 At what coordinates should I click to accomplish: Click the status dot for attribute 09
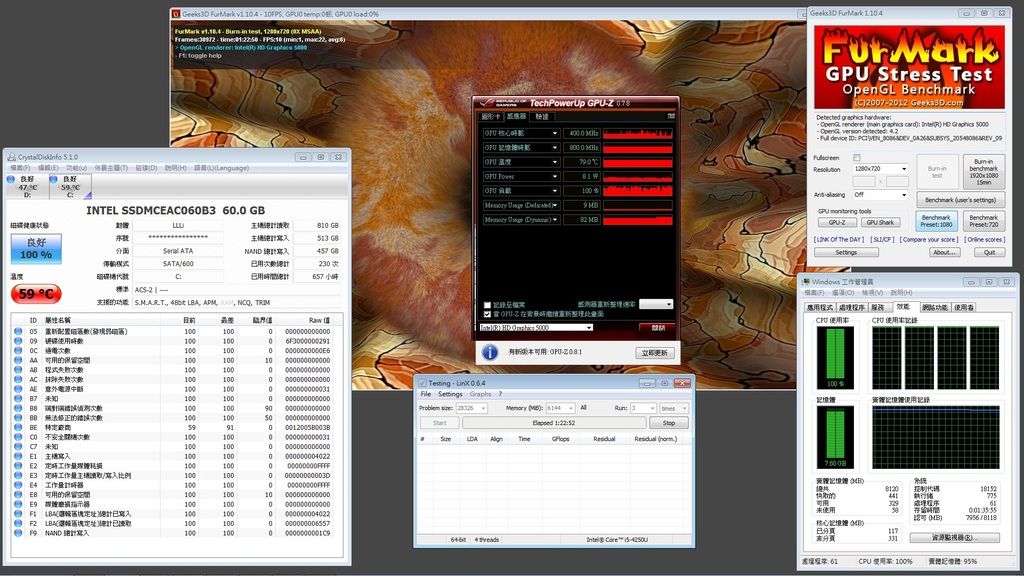18,341
